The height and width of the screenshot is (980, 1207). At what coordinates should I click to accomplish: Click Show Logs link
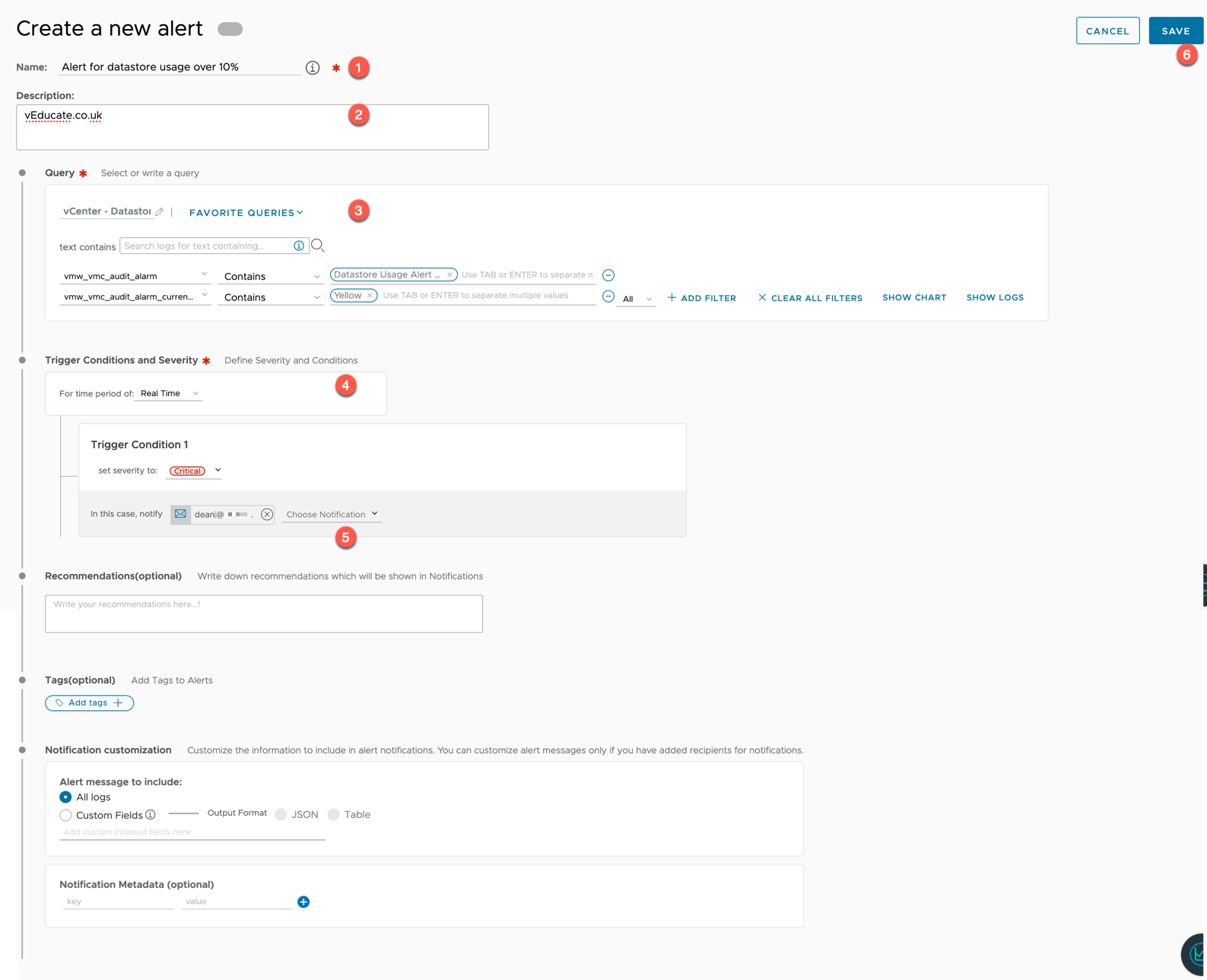995,297
